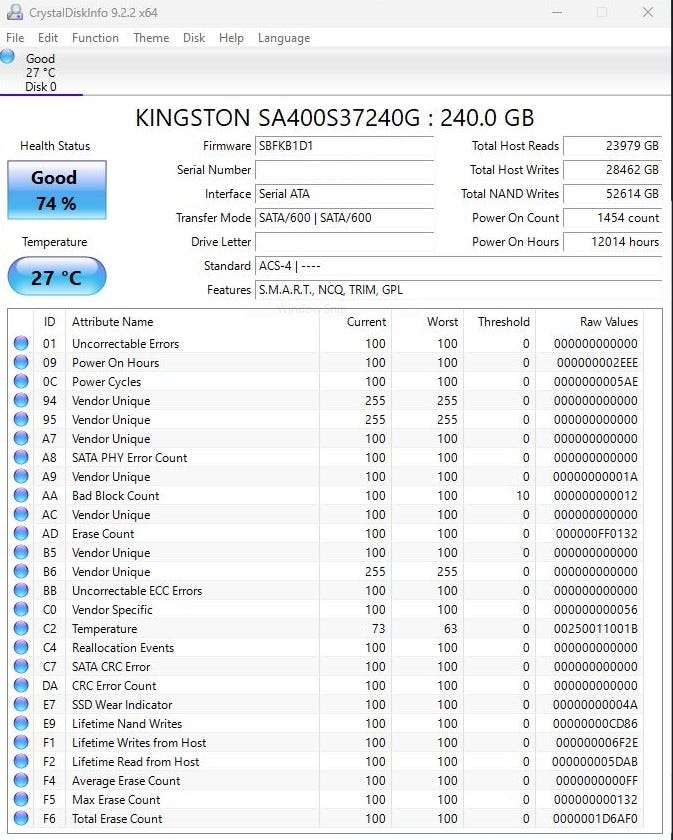
Task: Click the status orb for ID 95 row
Action: tap(21, 419)
